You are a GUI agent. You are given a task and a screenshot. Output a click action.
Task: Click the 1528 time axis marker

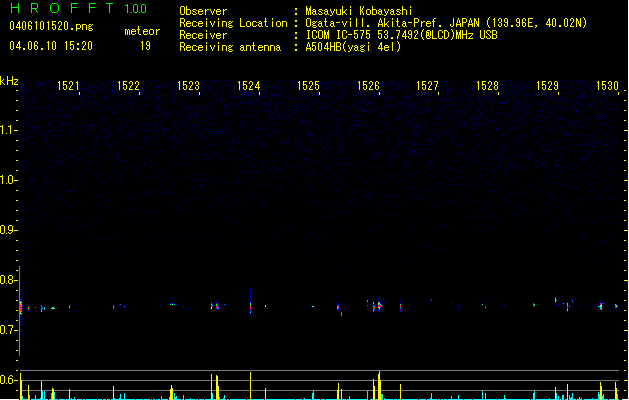click(x=487, y=86)
